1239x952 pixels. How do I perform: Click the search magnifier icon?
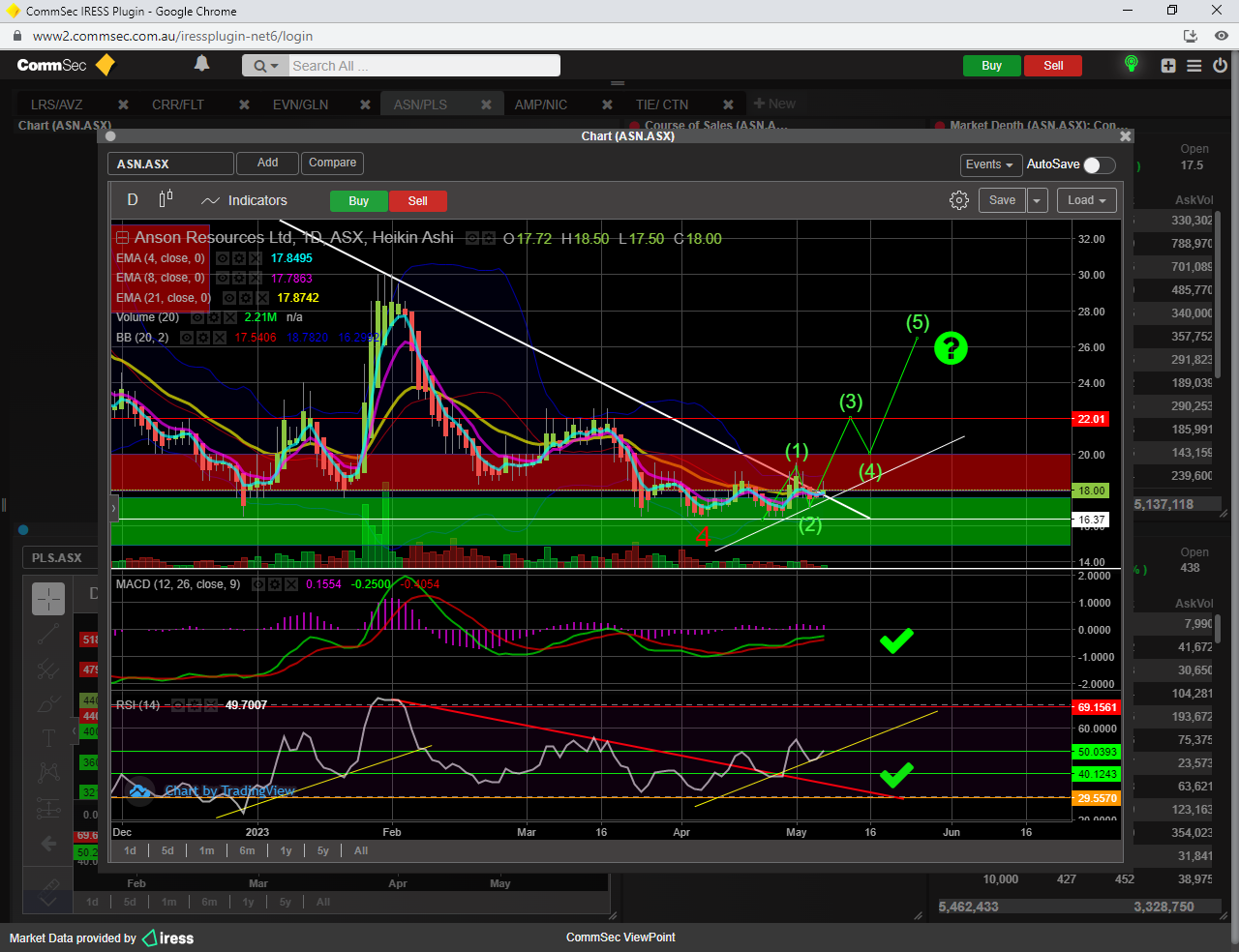259,66
